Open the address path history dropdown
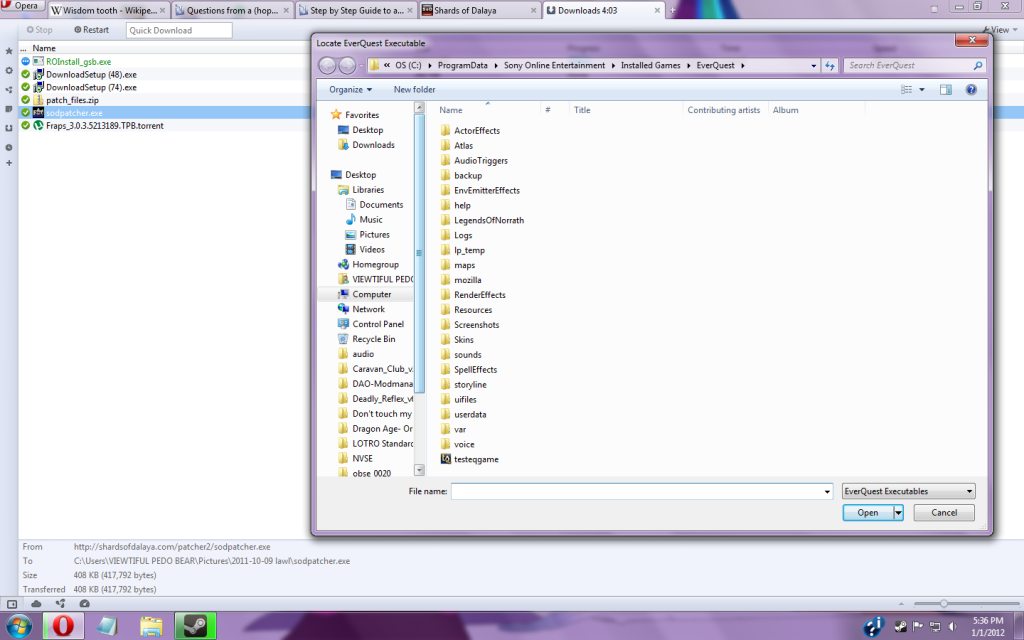Viewport: 1024px width, 640px height. tap(813, 65)
